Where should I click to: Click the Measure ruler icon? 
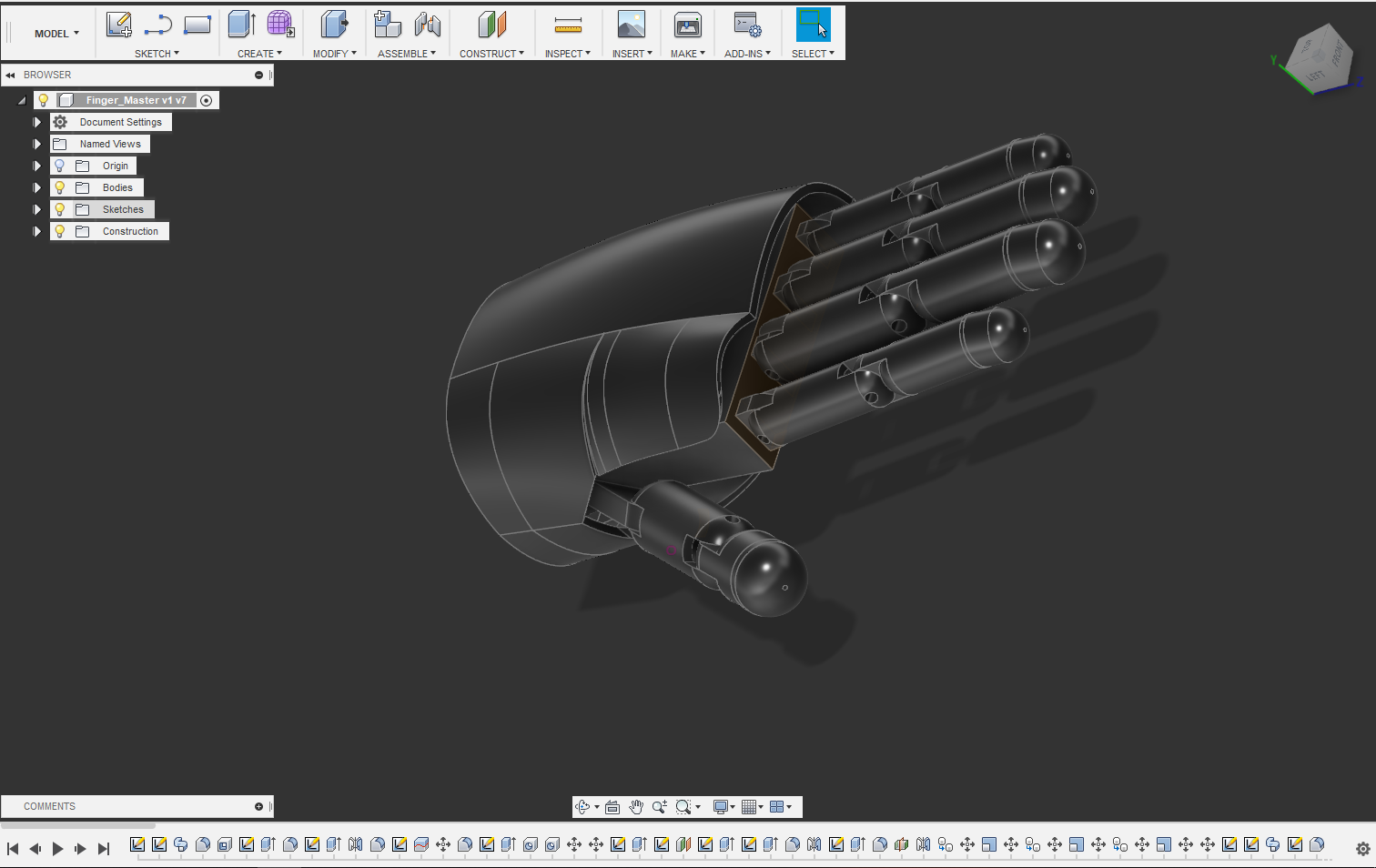coord(568,25)
